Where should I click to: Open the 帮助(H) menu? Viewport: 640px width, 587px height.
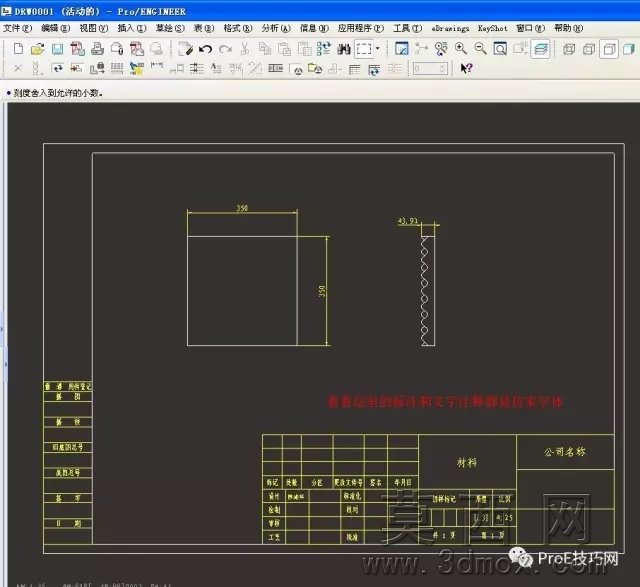[x=569, y=28]
